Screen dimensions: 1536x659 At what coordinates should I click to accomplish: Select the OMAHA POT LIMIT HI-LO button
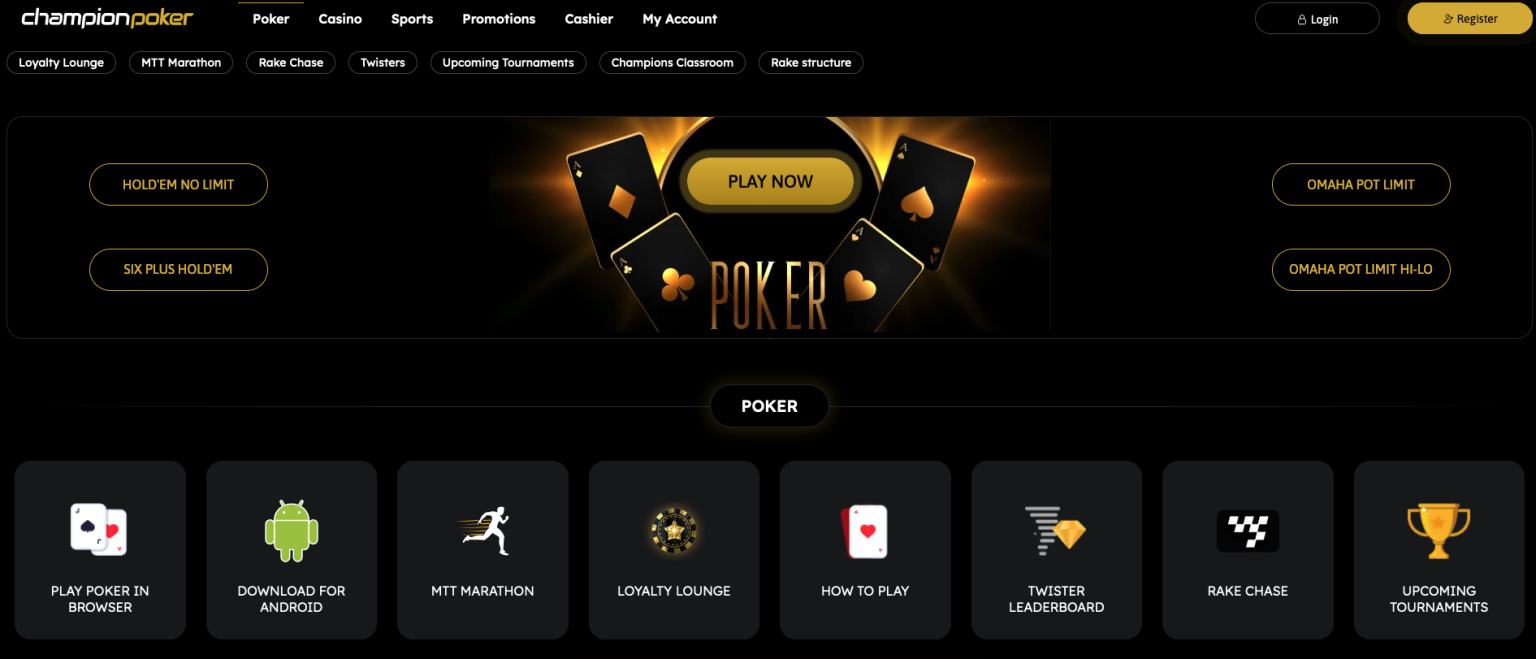1361,270
